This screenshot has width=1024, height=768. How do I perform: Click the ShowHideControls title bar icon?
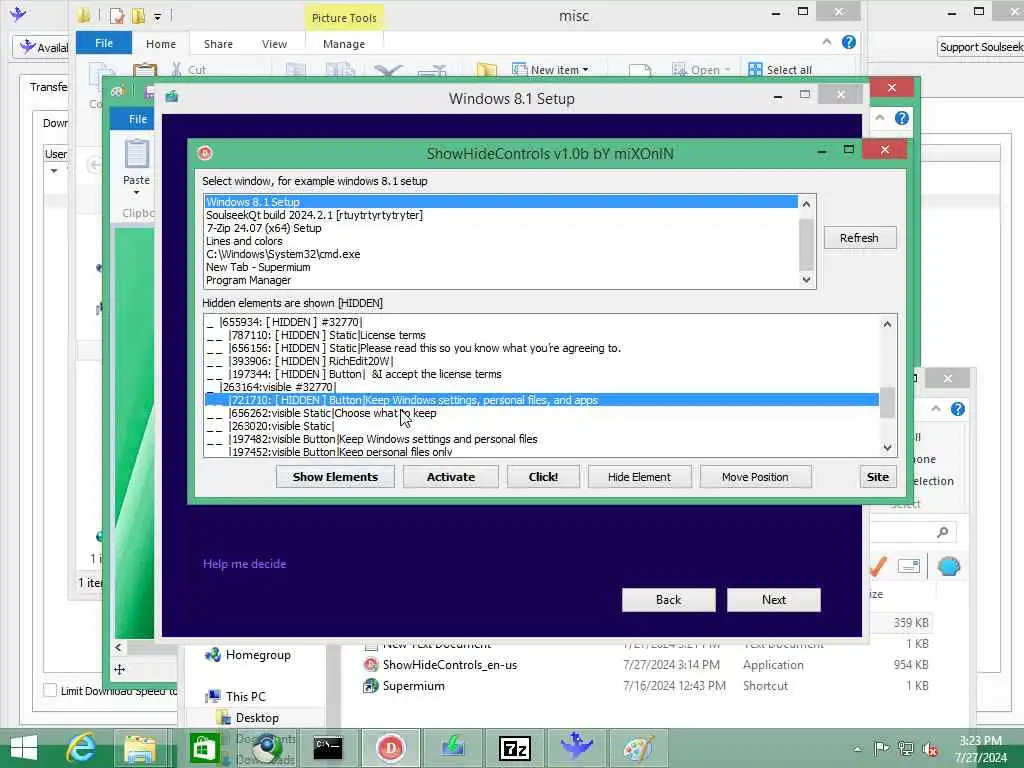pyautogui.click(x=205, y=153)
